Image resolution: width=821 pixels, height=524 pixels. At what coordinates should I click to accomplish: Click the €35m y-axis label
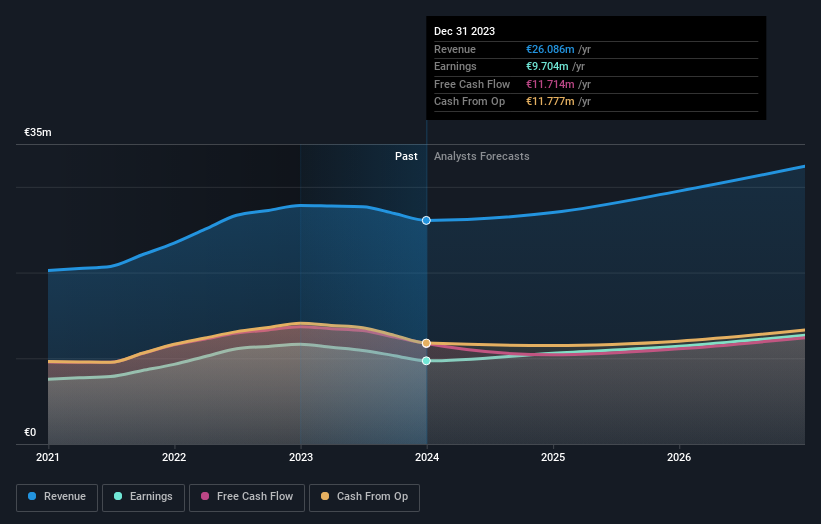(38, 132)
